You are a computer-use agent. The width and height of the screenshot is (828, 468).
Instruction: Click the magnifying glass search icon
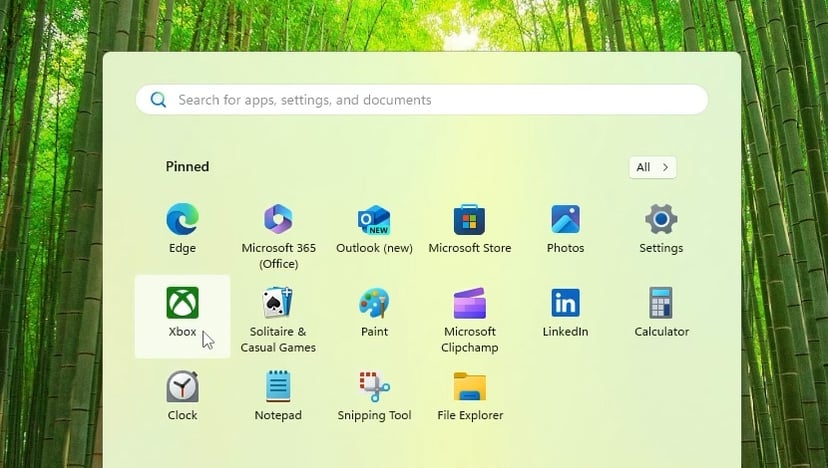pos(158,100)
